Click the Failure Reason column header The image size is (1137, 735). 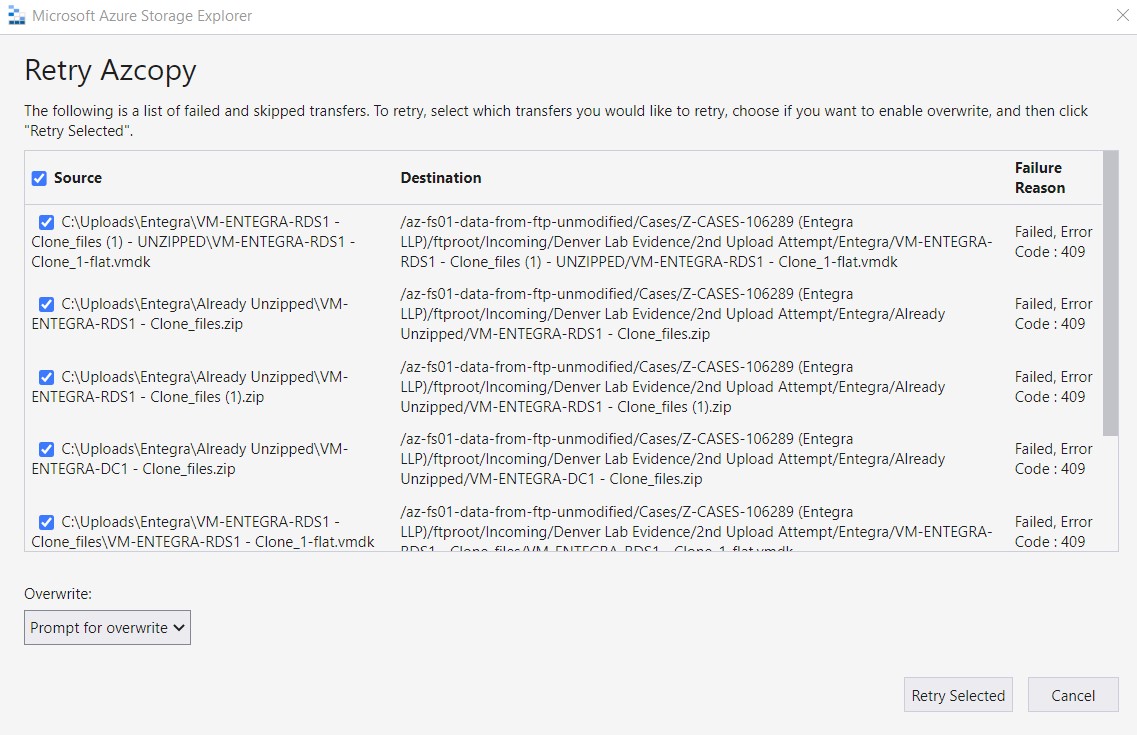pyautogui.click(x=1040, y=178)
